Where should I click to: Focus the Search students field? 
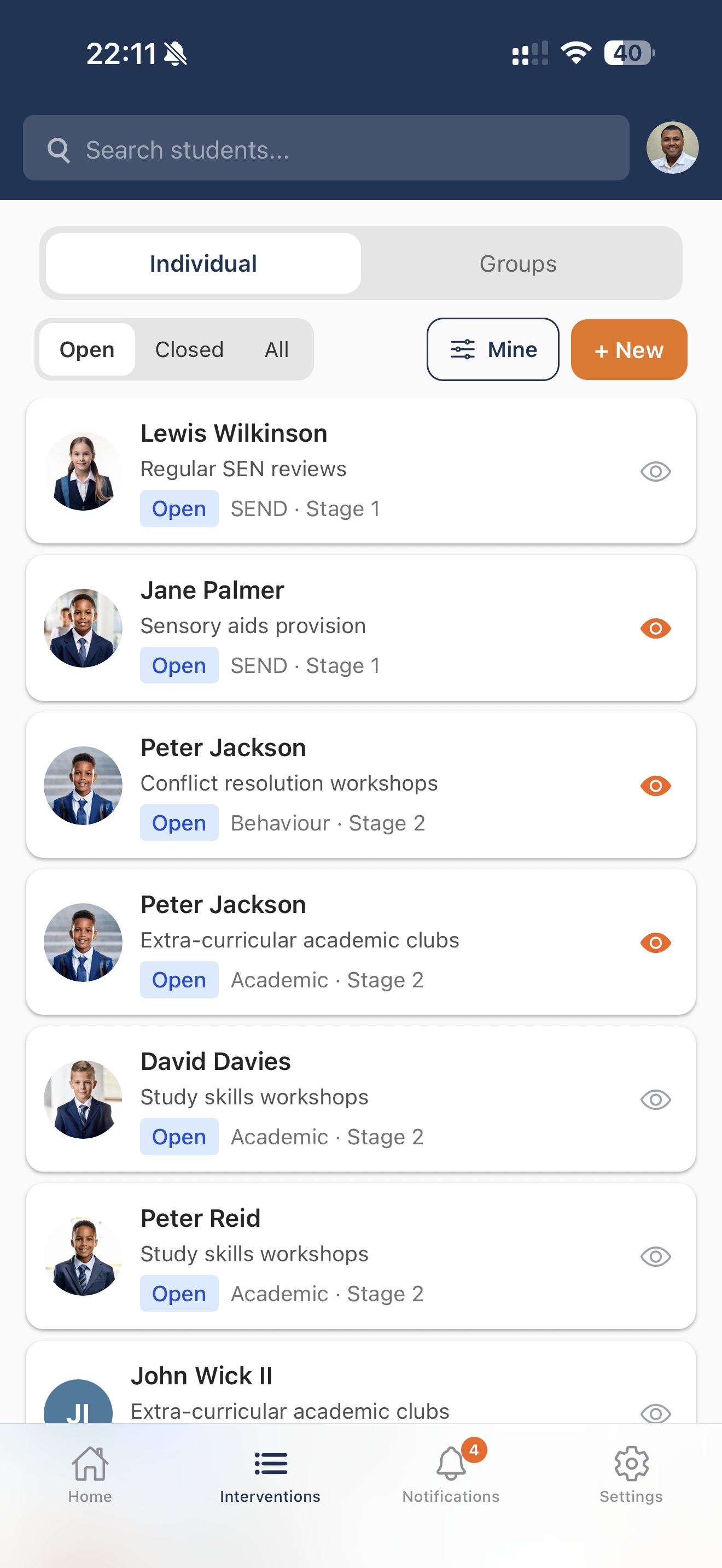pyautogui.click(x=341, y=149)
